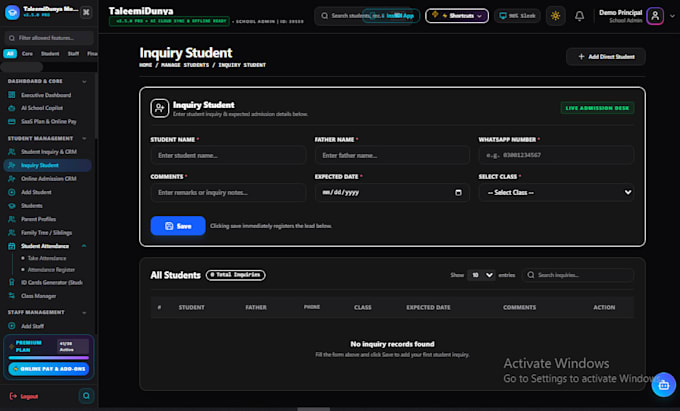Image resolution: width=680 pixels, height=411 pixels.
Task: Click the Filter allowed features search box
Action: coord(49,38)
